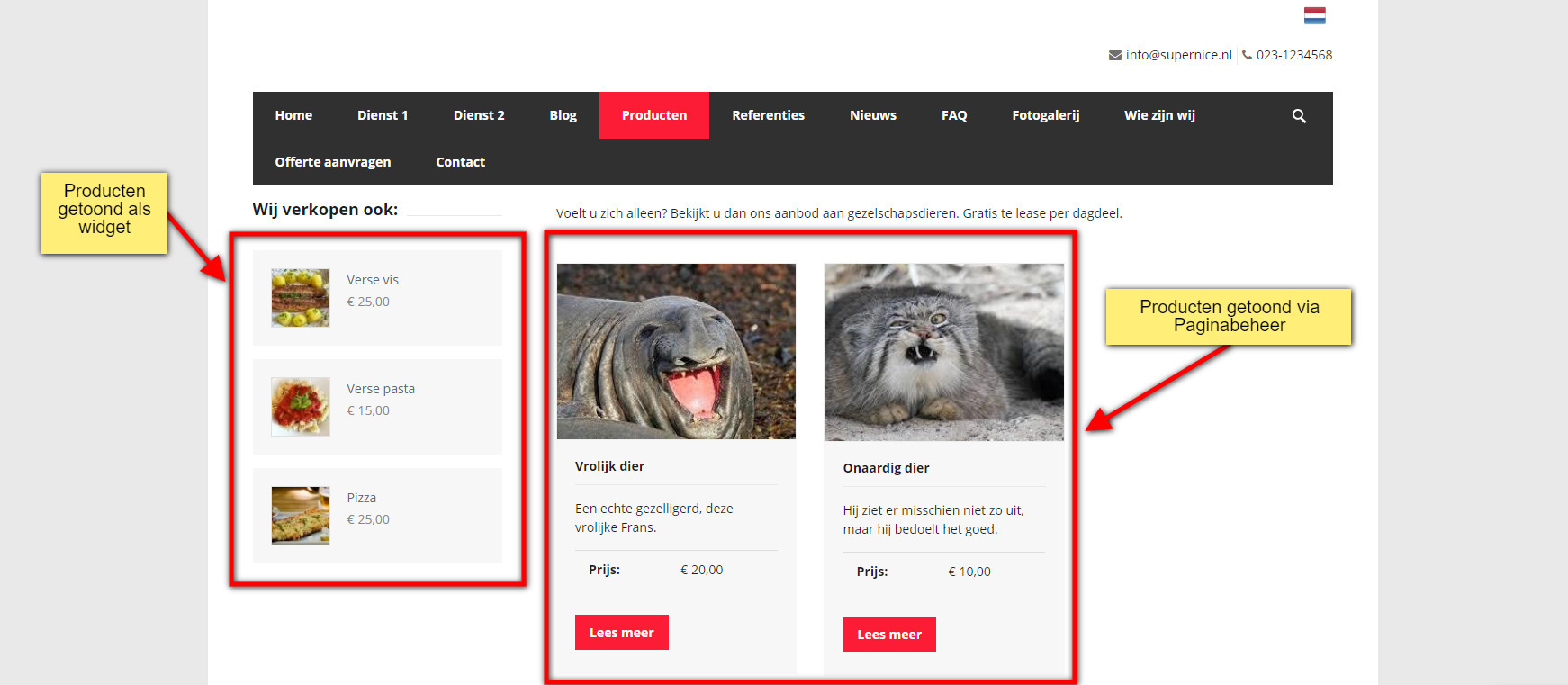Open the Producten menu tab
This screenshot has height=685, width=1568.
(x=653, y=115)
